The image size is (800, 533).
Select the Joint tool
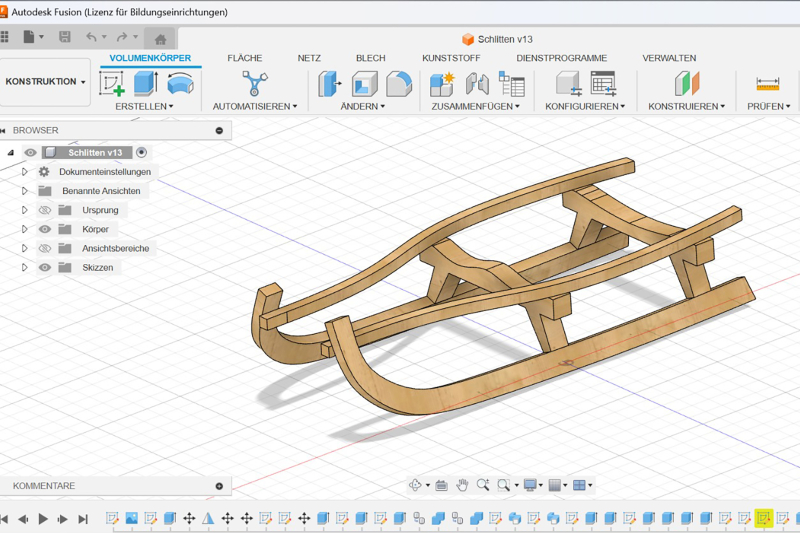477,84
